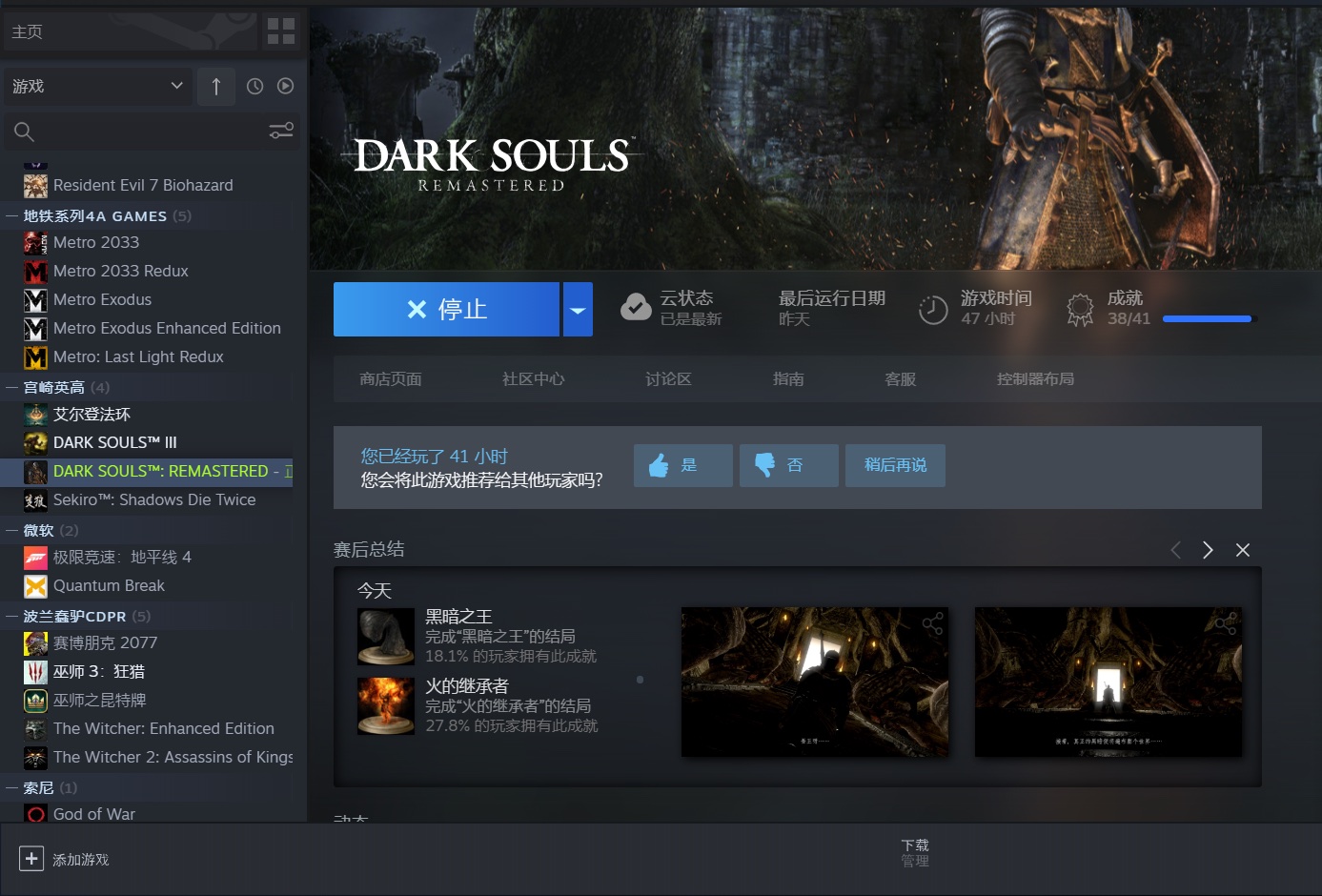
Task: Open 下载 管理 downloads manager
Action: (915, 853)
